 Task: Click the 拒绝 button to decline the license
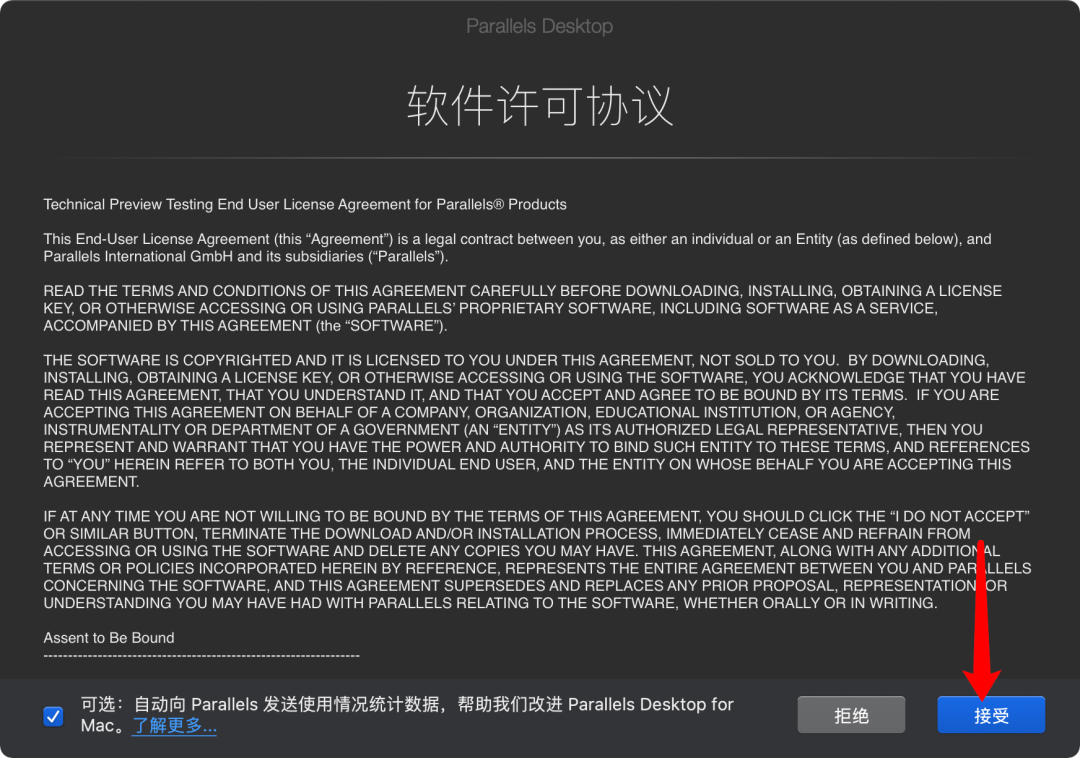851,714
